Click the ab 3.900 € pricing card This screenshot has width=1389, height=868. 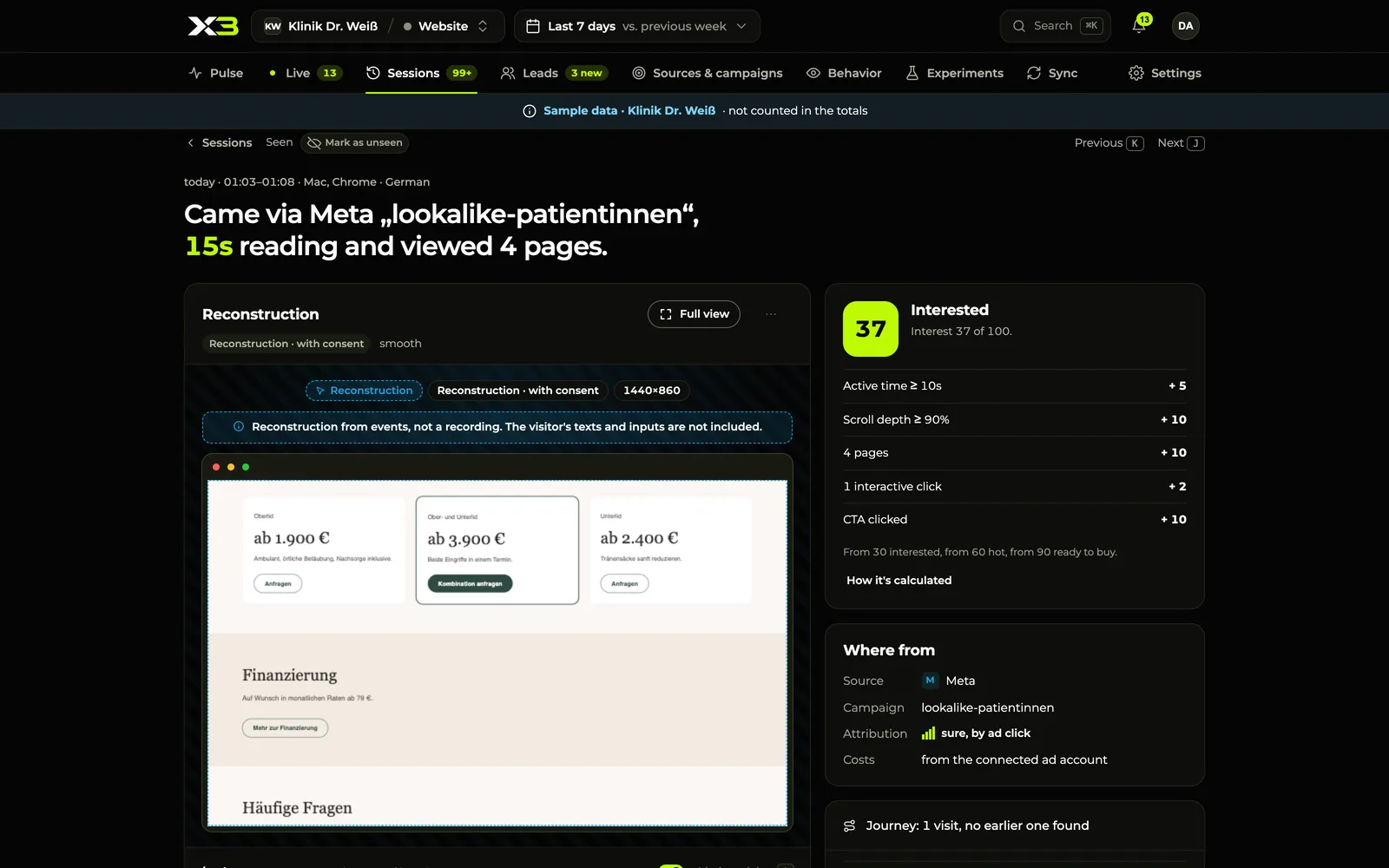click(497, 550)
